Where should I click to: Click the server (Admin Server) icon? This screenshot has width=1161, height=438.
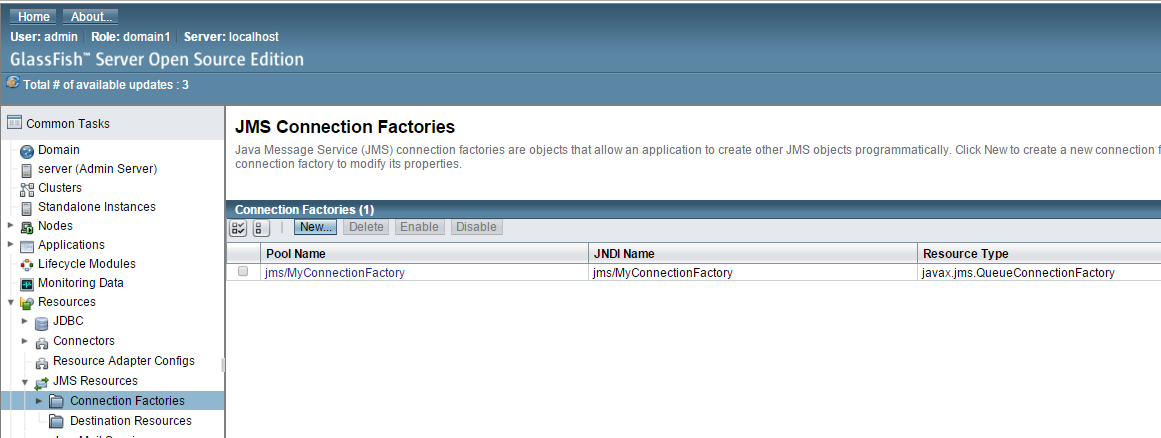pos(27,170)
